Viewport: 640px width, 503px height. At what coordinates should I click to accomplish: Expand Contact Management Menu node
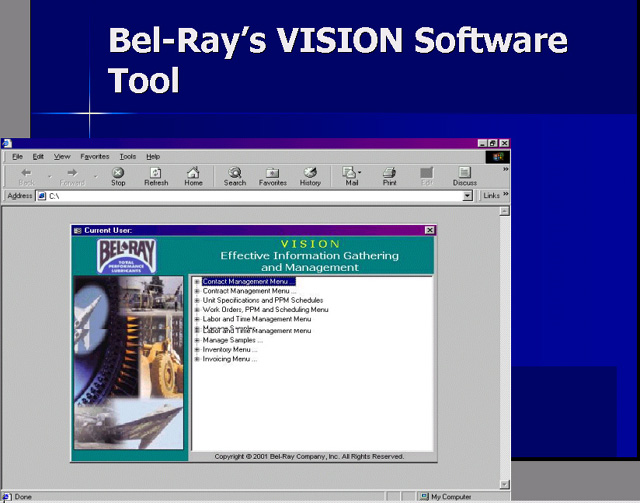197,282
